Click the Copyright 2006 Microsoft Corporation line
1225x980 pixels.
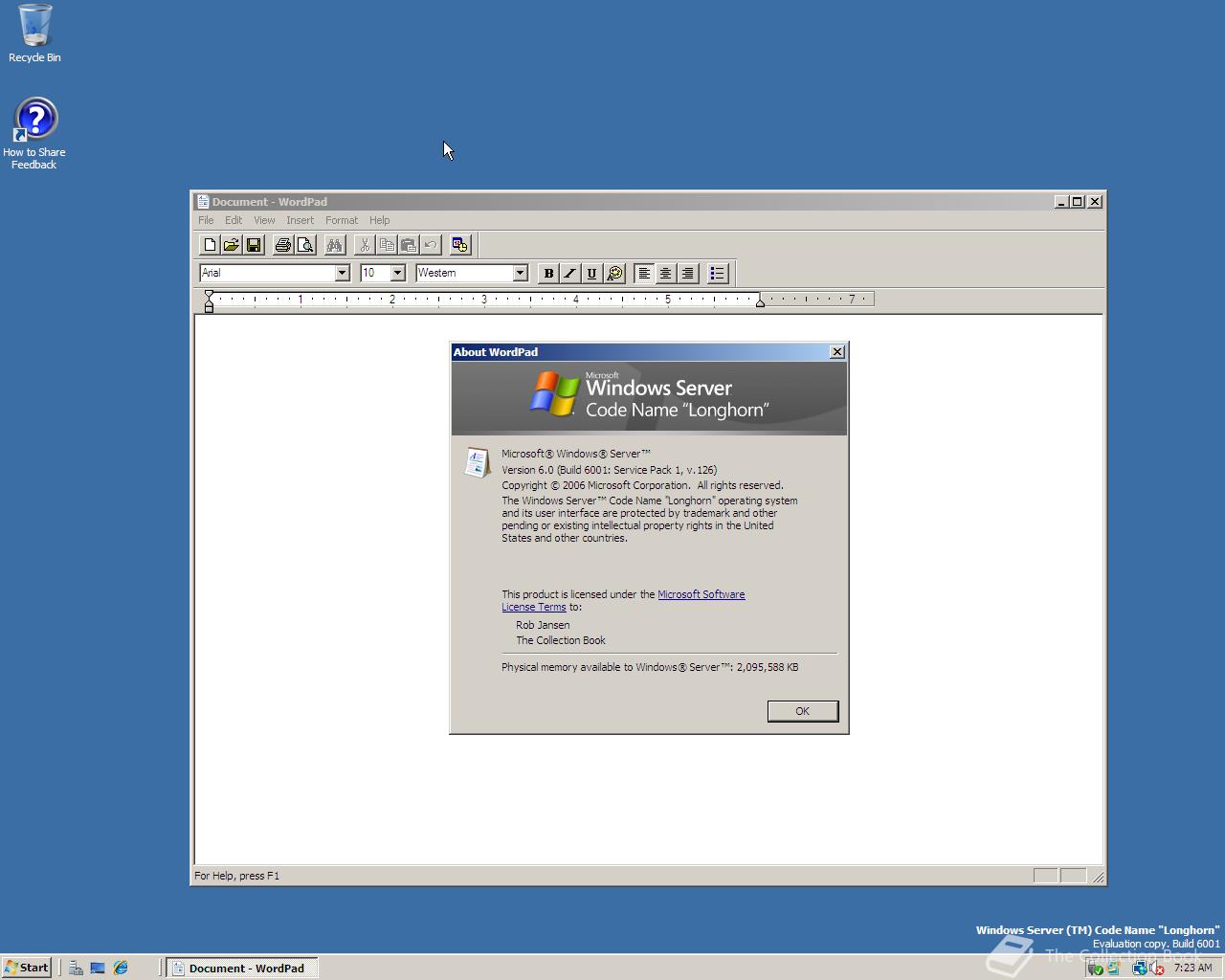(642, 485)
